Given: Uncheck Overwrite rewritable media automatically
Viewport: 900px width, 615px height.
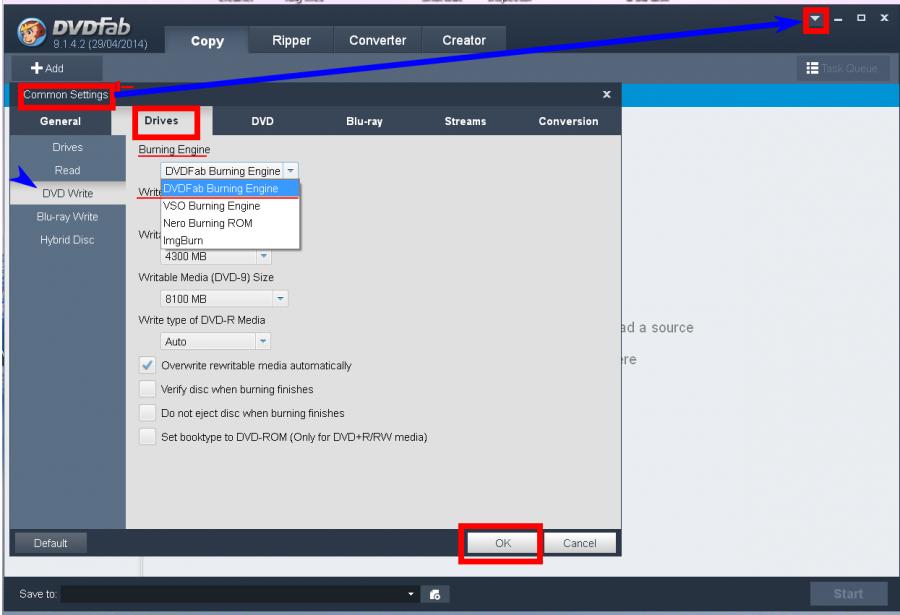Looking at the screenshot, I should (148, 365).
